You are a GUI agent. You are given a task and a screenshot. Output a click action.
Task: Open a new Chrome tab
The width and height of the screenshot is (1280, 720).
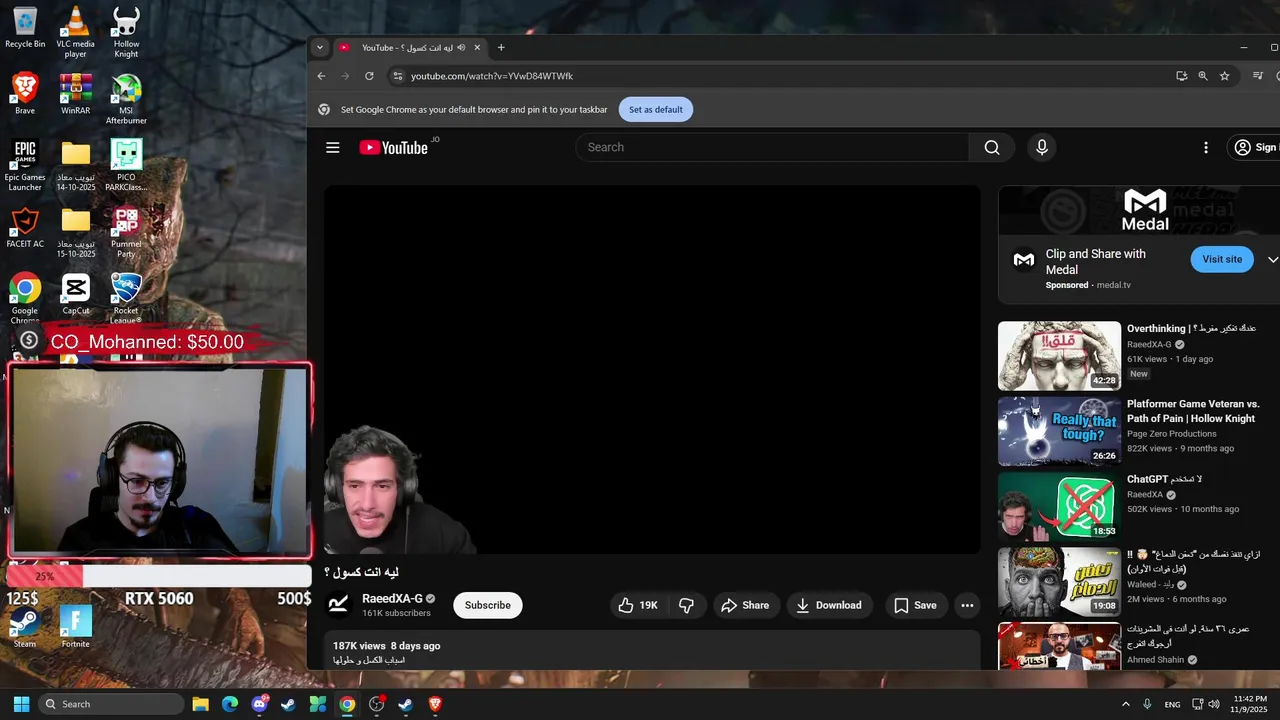pos(501,47)
